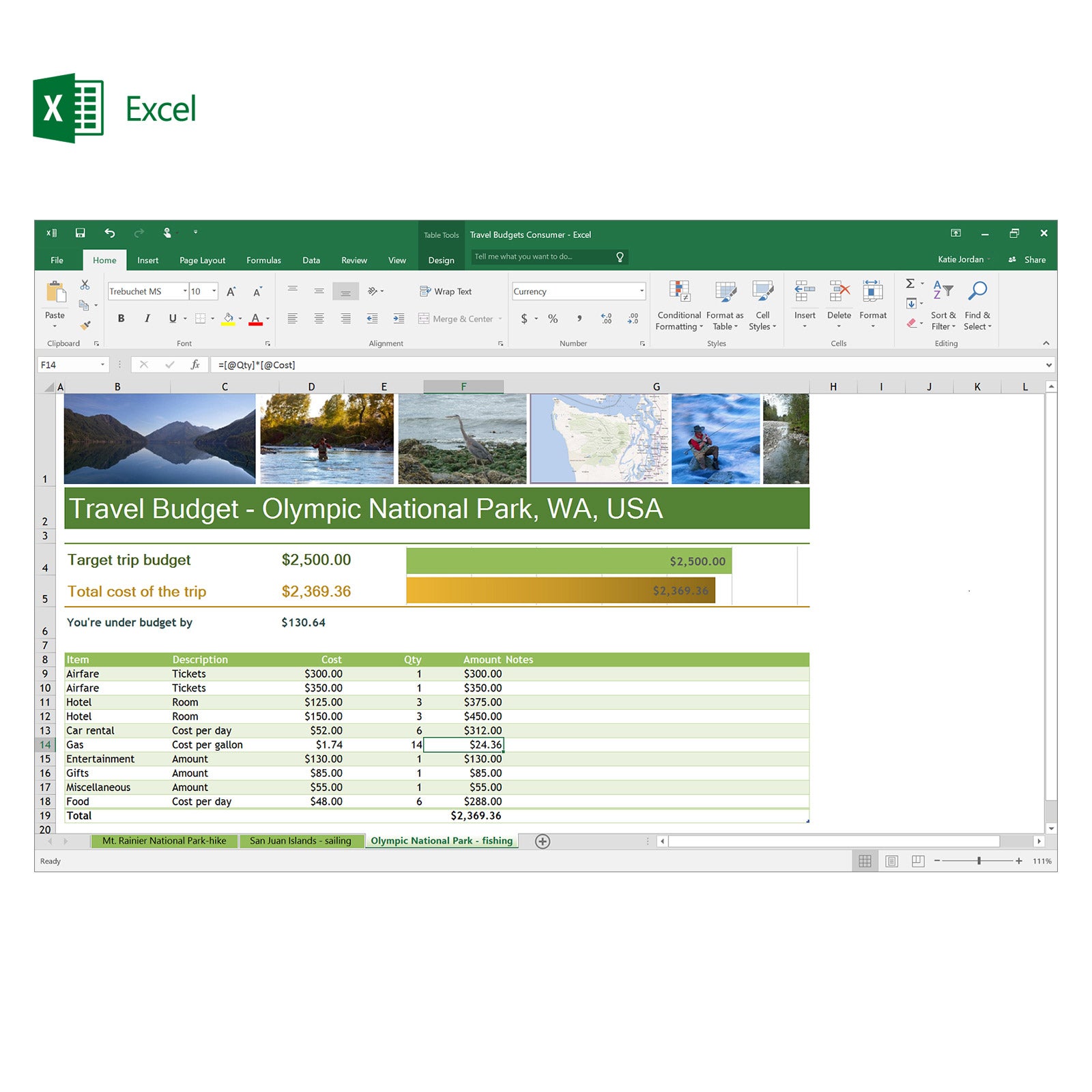Select Mt. Rainier National Park-hike sheet
1092x1092 pixels.
(164, 841)
